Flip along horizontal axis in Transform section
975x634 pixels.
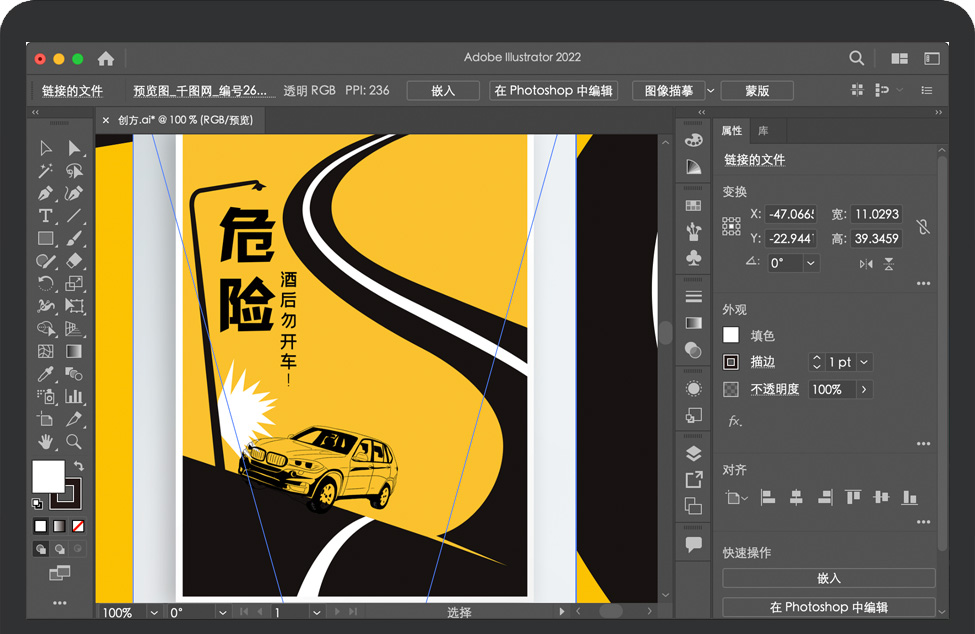(866, 264)
